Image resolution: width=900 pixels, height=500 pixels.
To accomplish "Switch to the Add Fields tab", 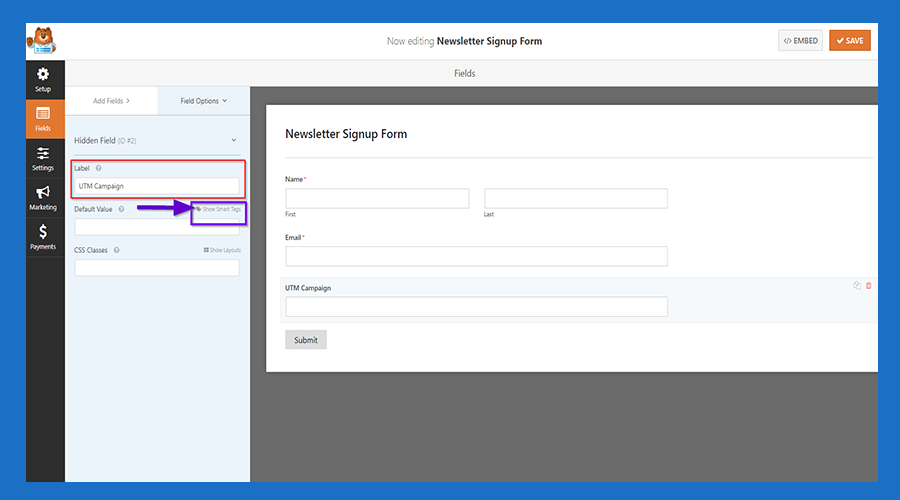I will (111, 101).
